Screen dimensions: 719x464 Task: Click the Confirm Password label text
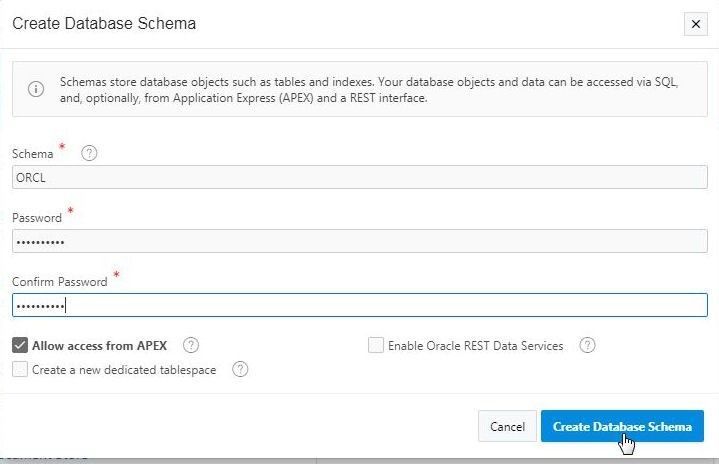pyautogui.click(x=60, y=282)
